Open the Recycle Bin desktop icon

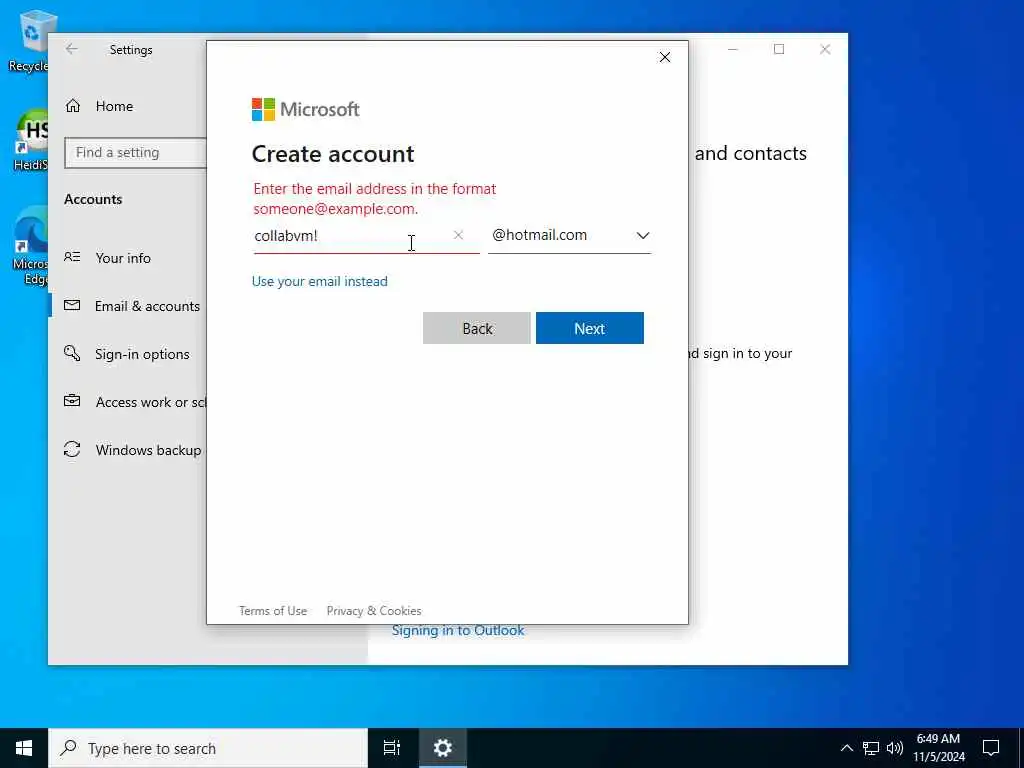pyautogui.click(x=29, y=40)
